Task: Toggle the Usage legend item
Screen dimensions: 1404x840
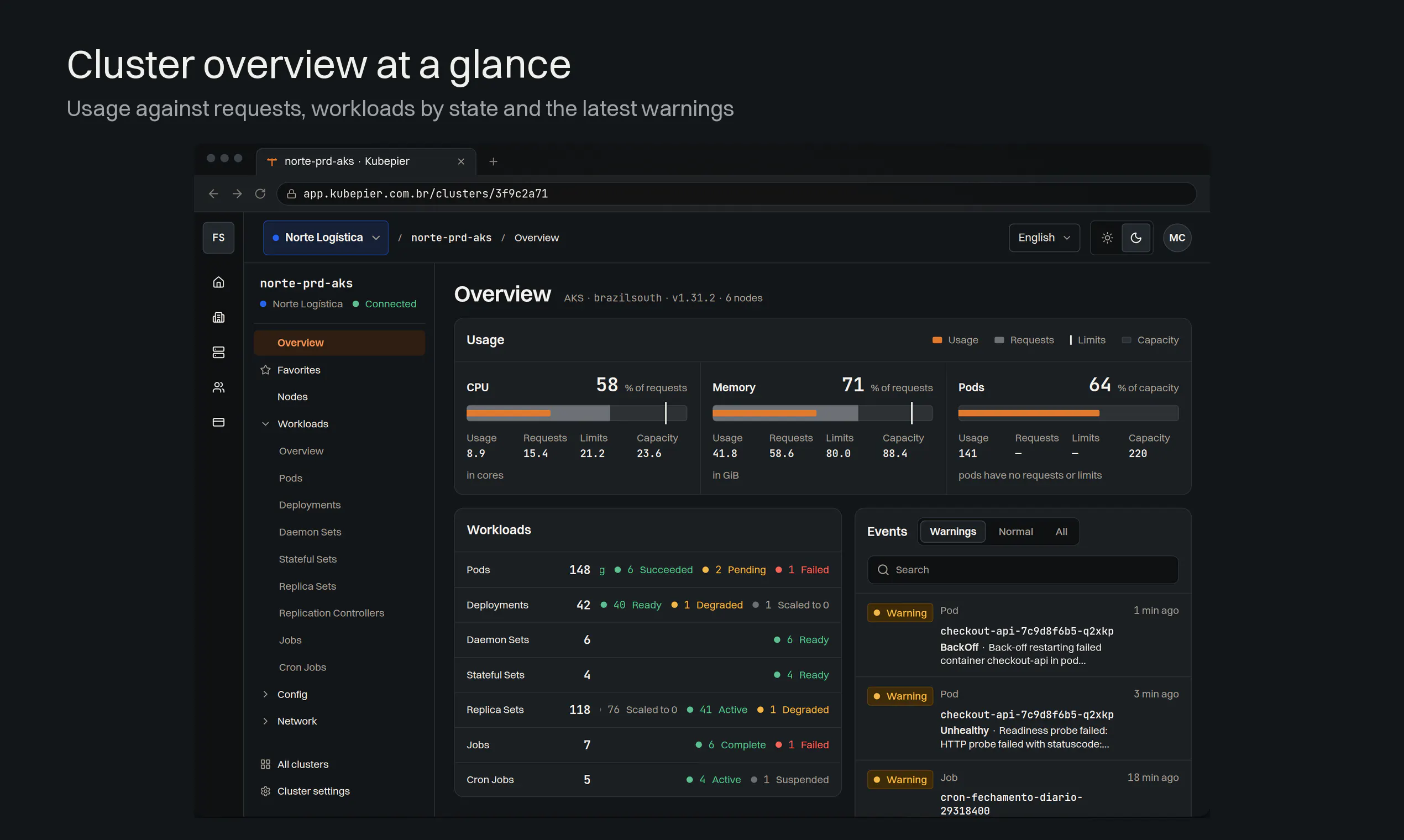Action: coord(955,340)
